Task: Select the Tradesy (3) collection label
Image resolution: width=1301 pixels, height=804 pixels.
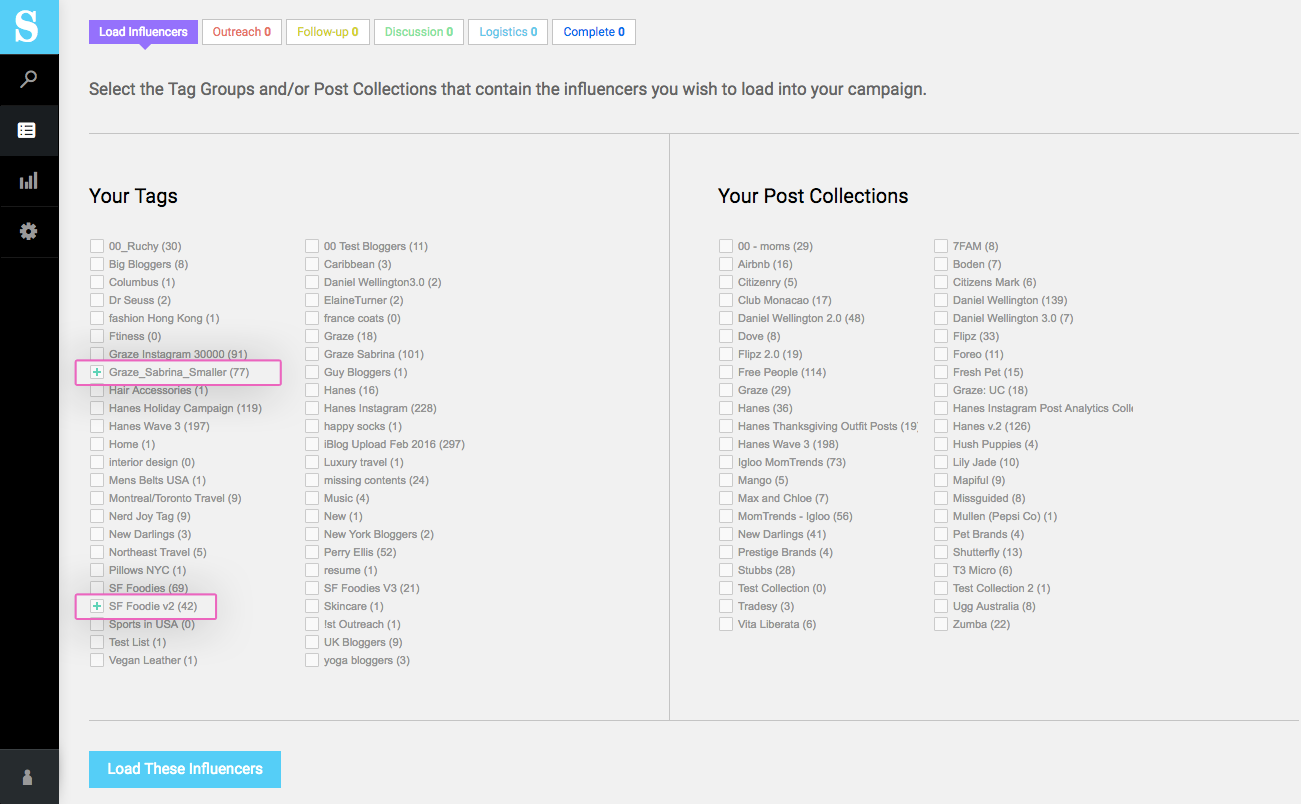Action: click(766, 606)
